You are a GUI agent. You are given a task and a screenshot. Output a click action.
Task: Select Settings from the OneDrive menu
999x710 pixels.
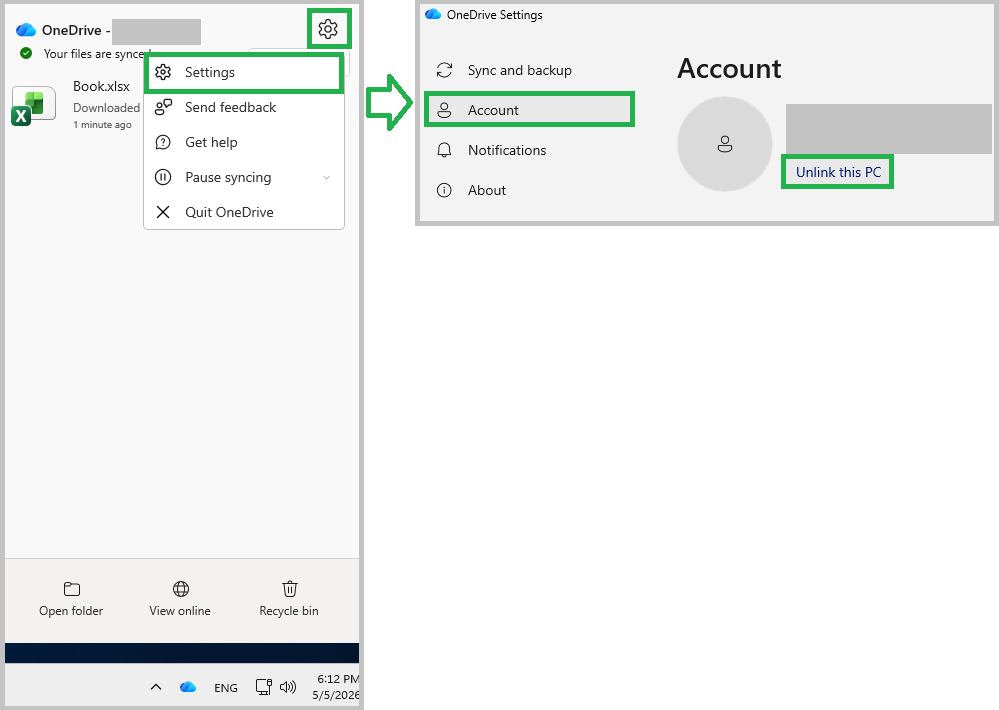(x=244, y=73)
